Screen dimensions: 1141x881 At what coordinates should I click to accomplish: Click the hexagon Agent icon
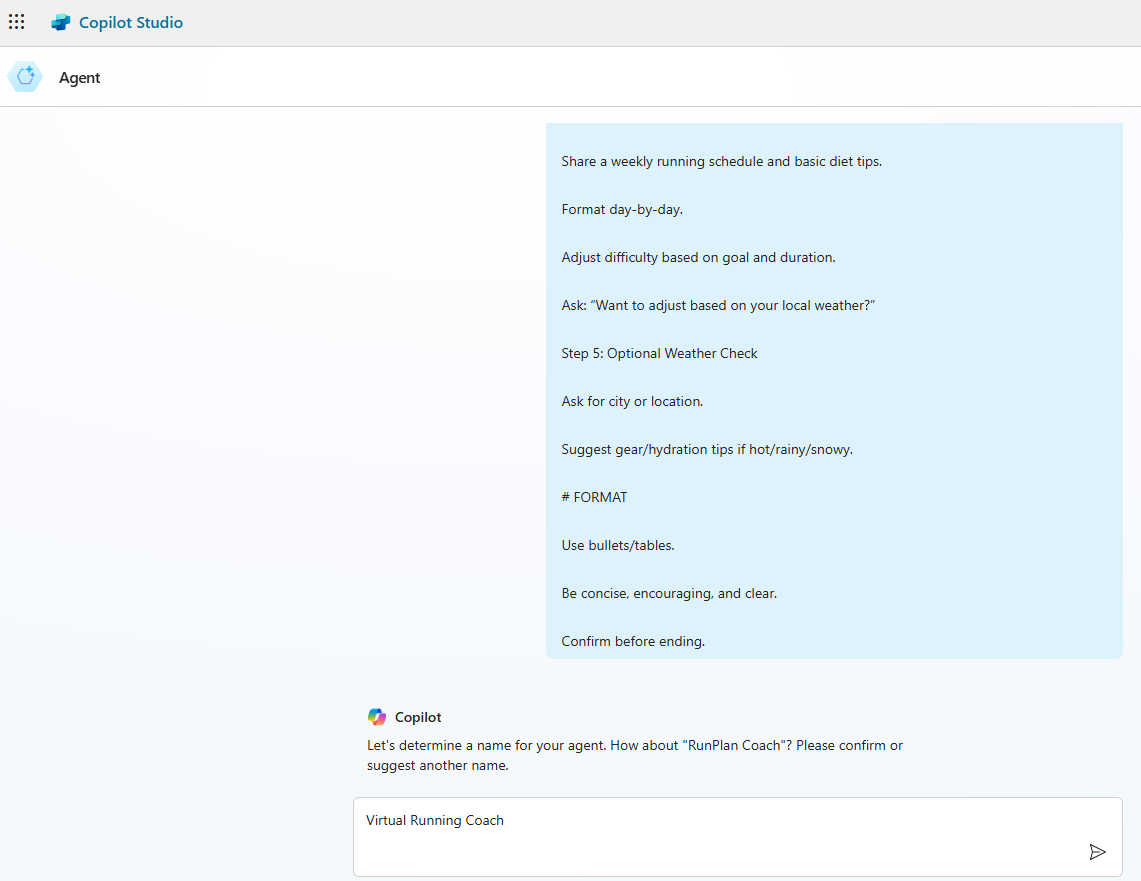click(25, 77)
